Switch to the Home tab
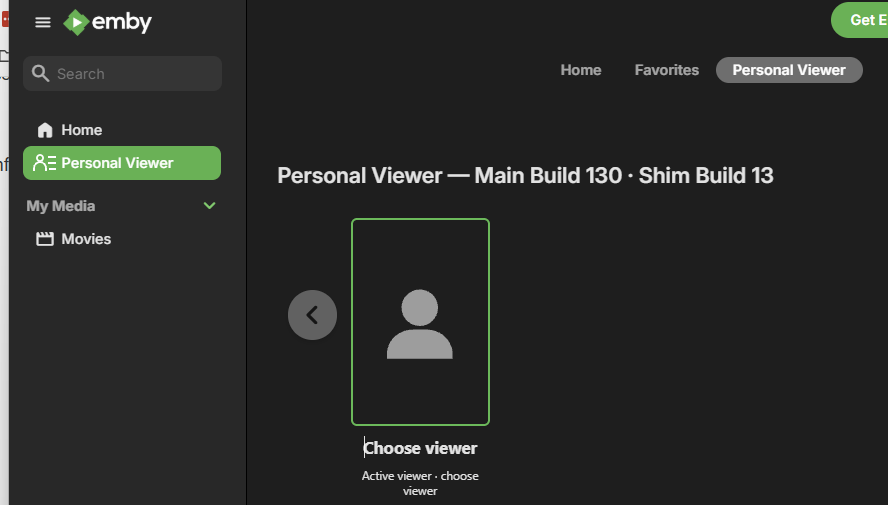Image resolution: width=888 pixels, height=505 pixels. (580, 70)
